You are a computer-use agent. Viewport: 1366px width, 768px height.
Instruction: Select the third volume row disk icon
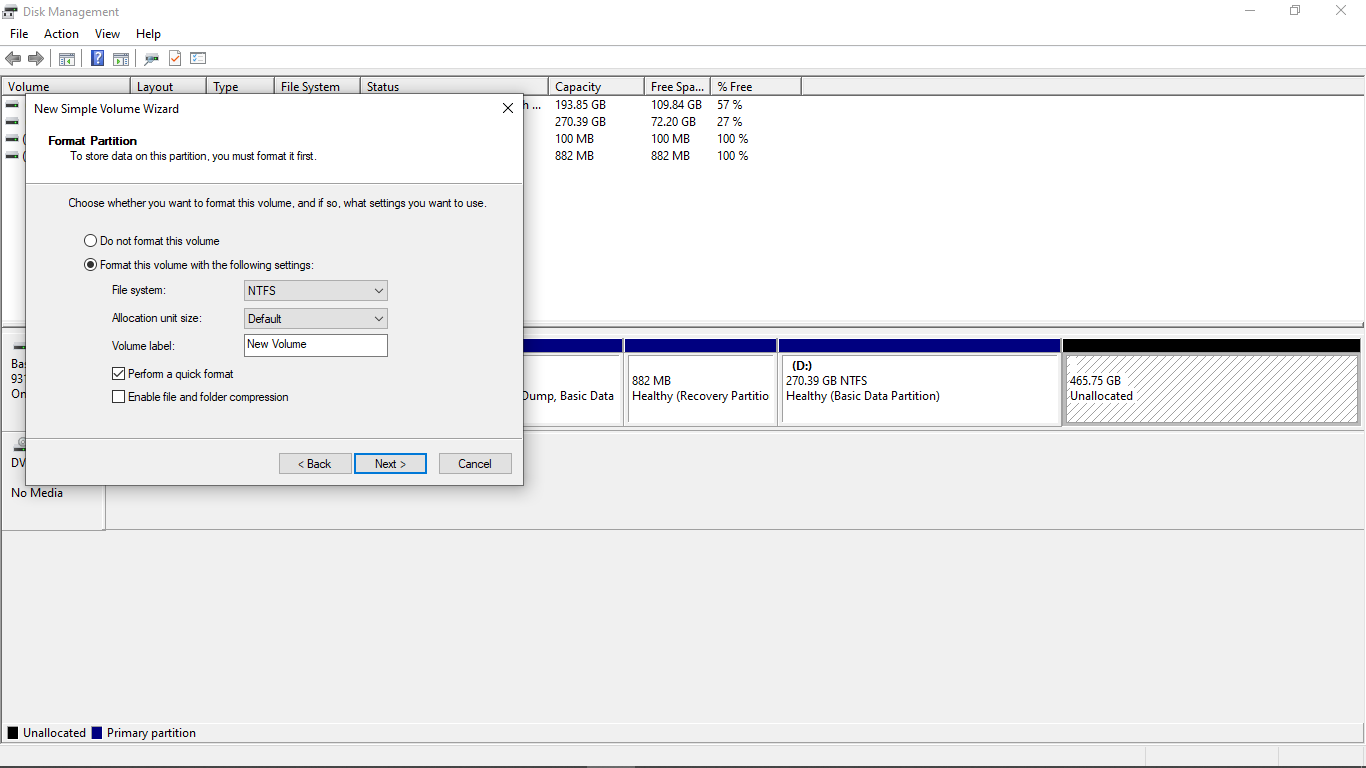pyautogui.click(x=12, y=138)
